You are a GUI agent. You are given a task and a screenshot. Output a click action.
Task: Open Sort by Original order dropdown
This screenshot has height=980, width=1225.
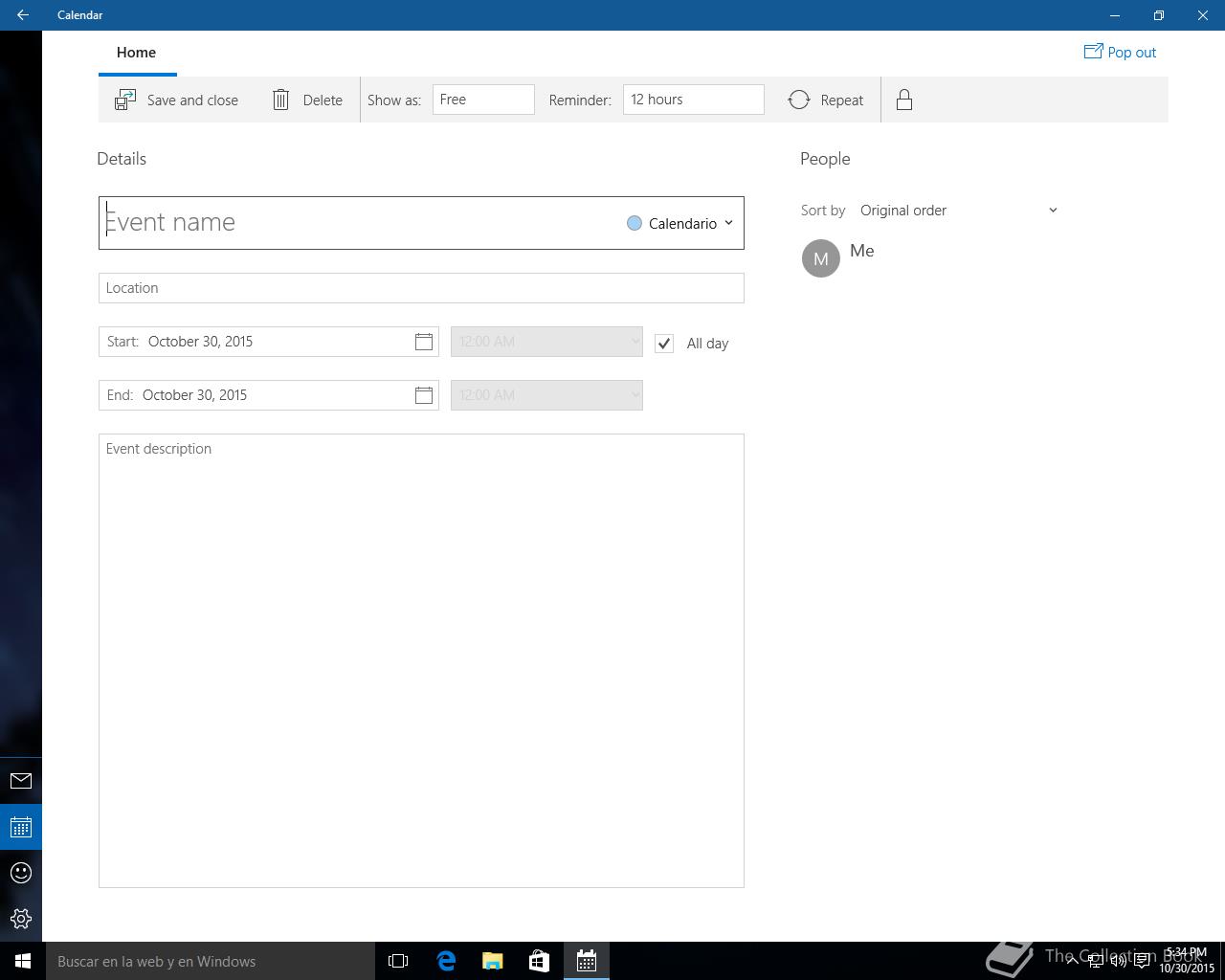point(959,211)
